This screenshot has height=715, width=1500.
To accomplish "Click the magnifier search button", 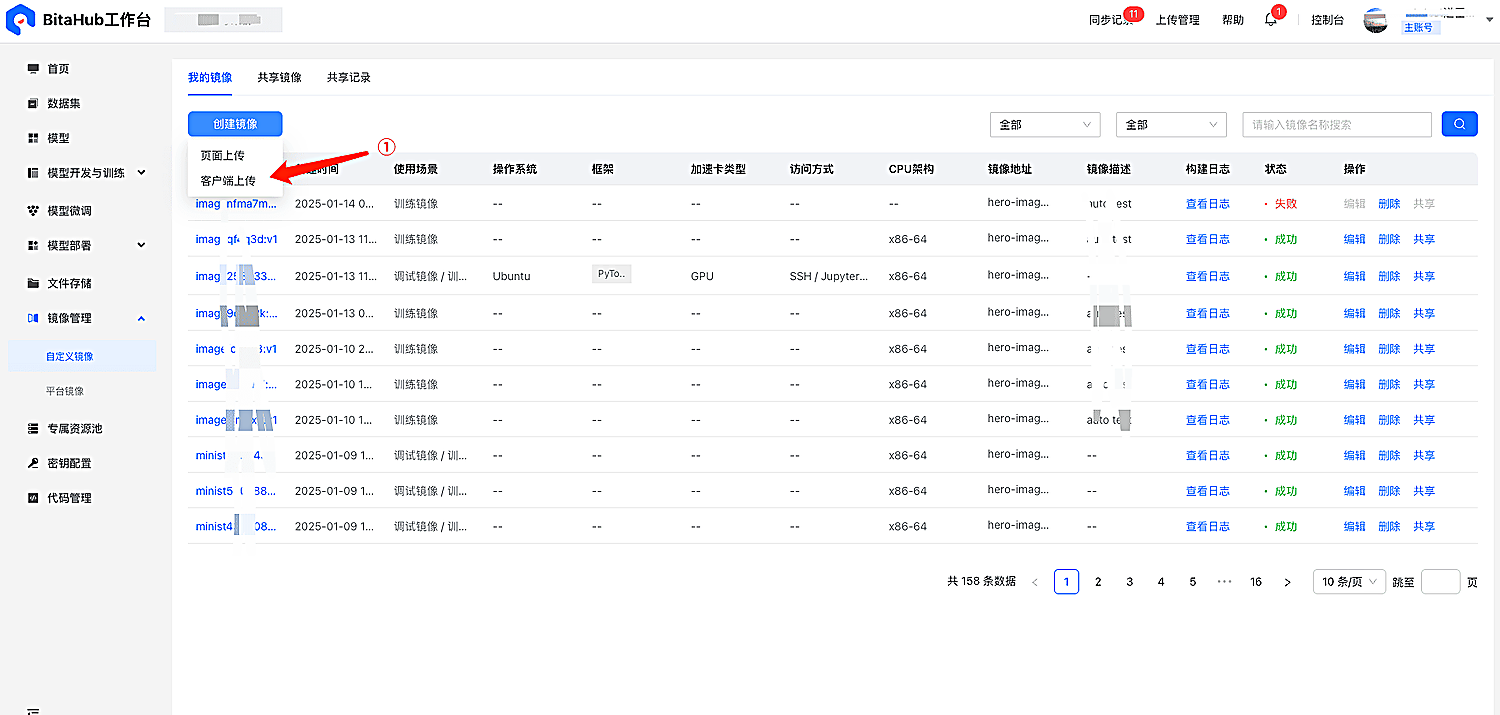I will click(x=1459, y=124).
